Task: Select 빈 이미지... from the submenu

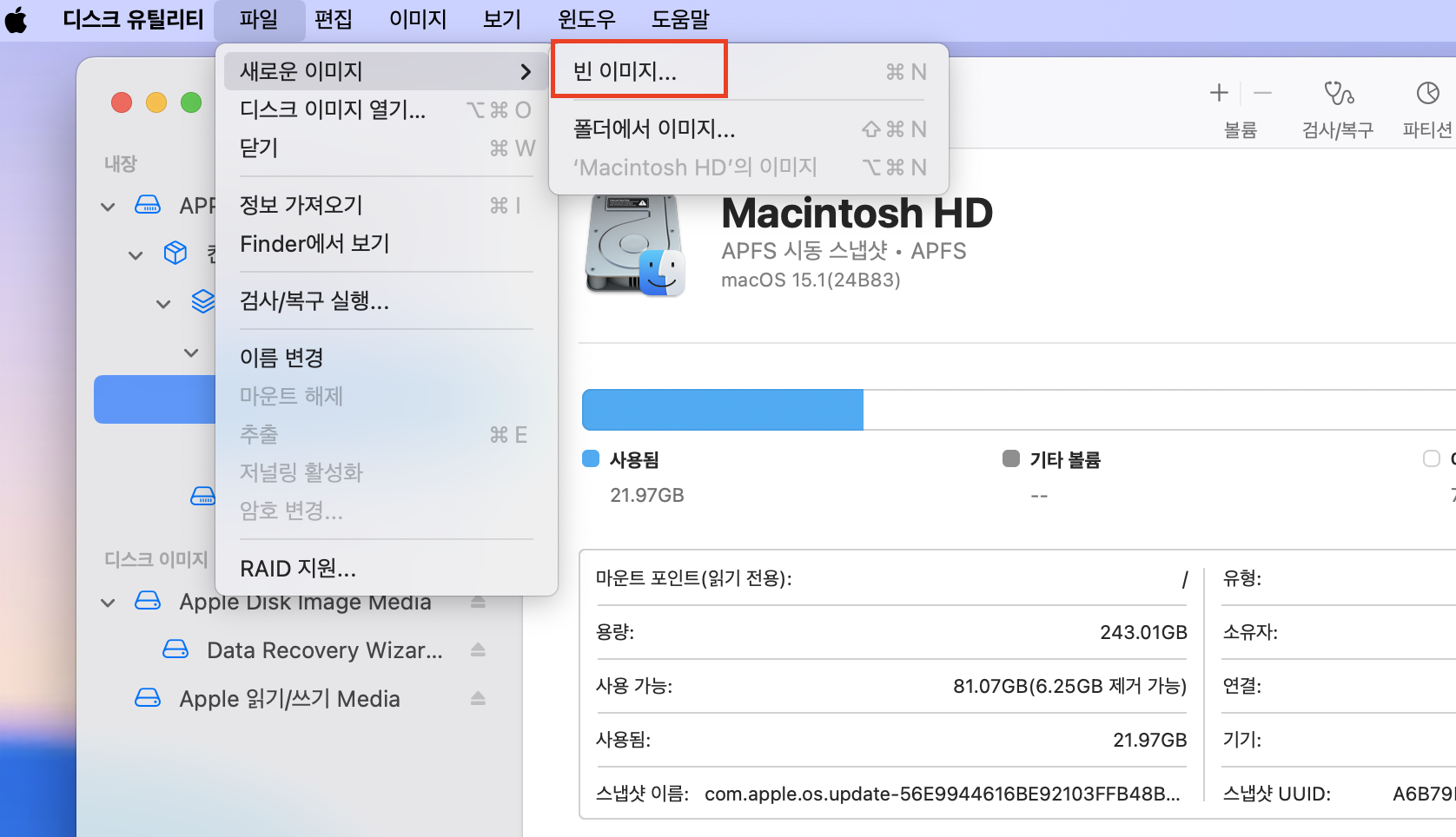Action: pyautogui.click(x=749, y=71)
